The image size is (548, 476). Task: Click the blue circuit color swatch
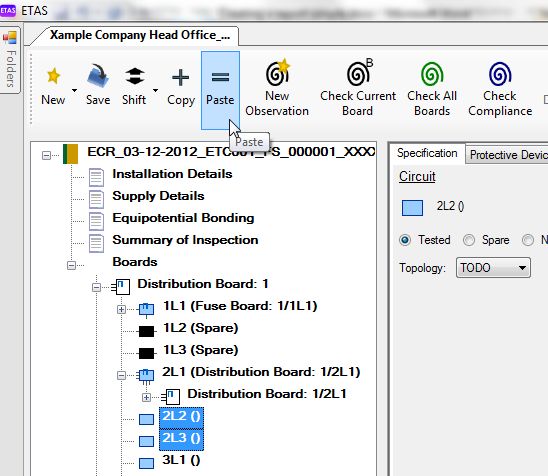coord(412,208)
